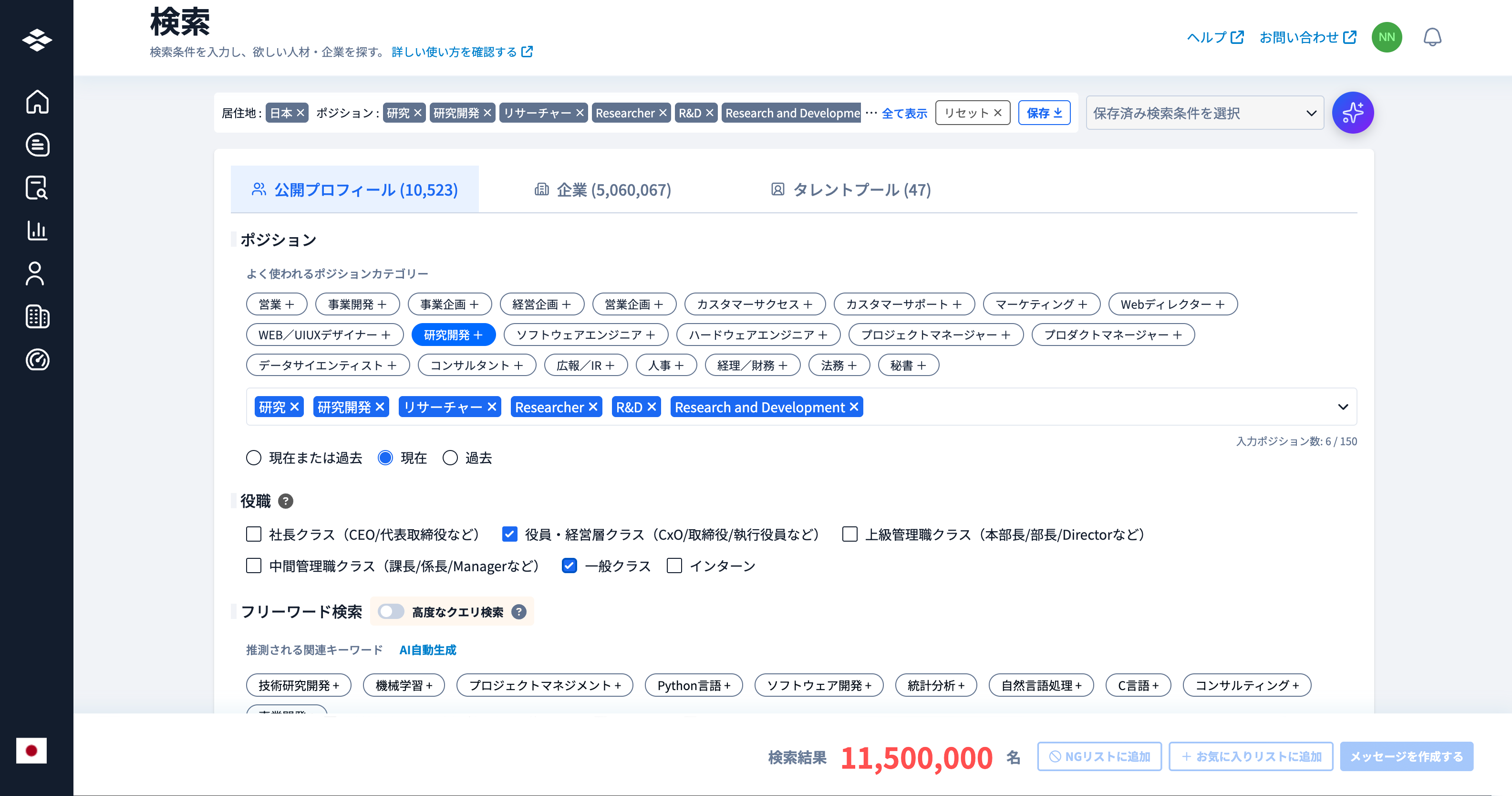Add 機械学習 keyword chip
Viewport: 1512px width, 796px height.
404,685
